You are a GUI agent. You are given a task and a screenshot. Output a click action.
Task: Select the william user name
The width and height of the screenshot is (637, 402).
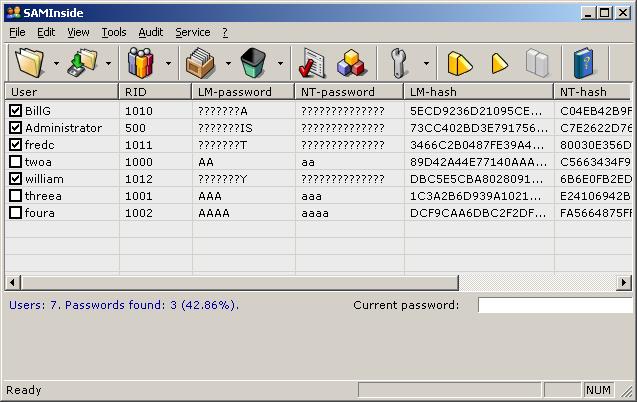click(44, 179)
